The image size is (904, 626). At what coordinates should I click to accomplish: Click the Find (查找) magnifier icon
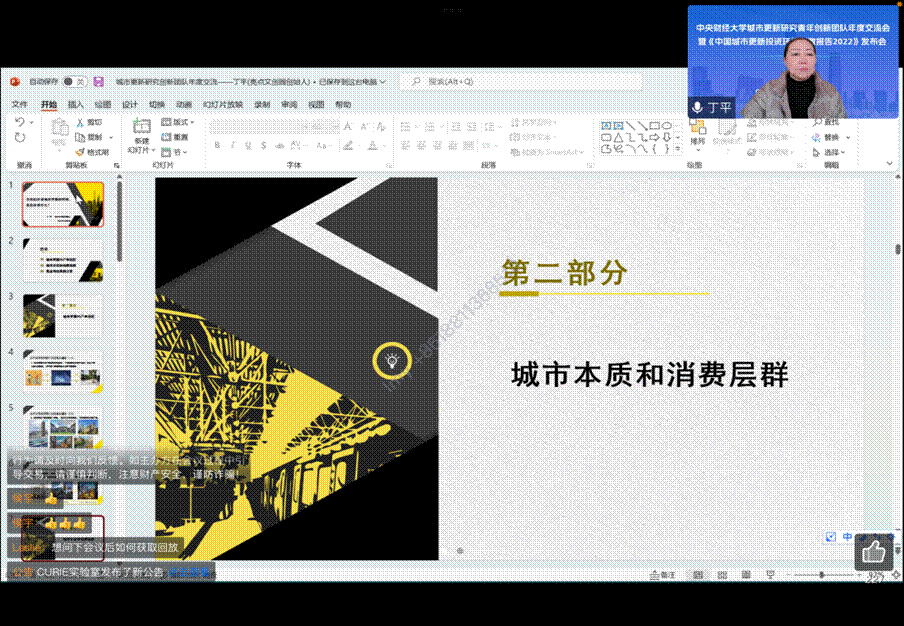(x=817, y=122)
